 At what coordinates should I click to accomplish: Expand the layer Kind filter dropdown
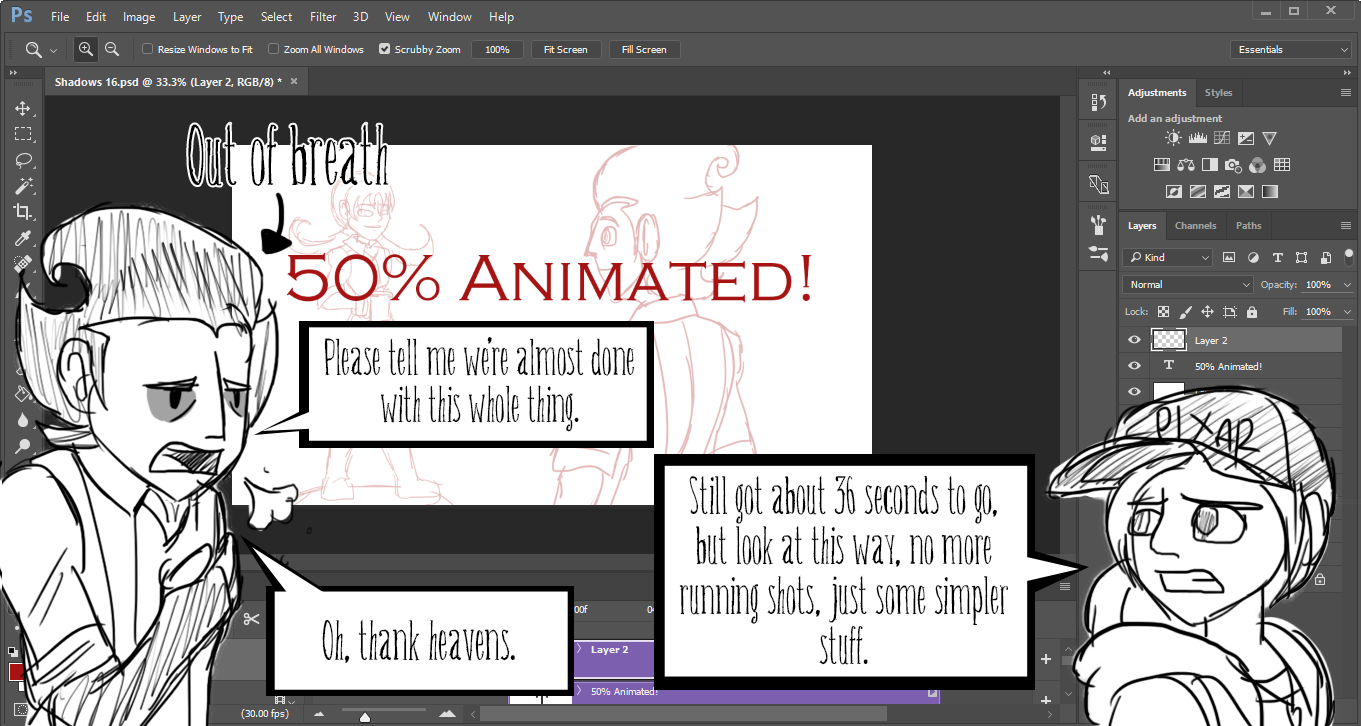click(1167, 257)
